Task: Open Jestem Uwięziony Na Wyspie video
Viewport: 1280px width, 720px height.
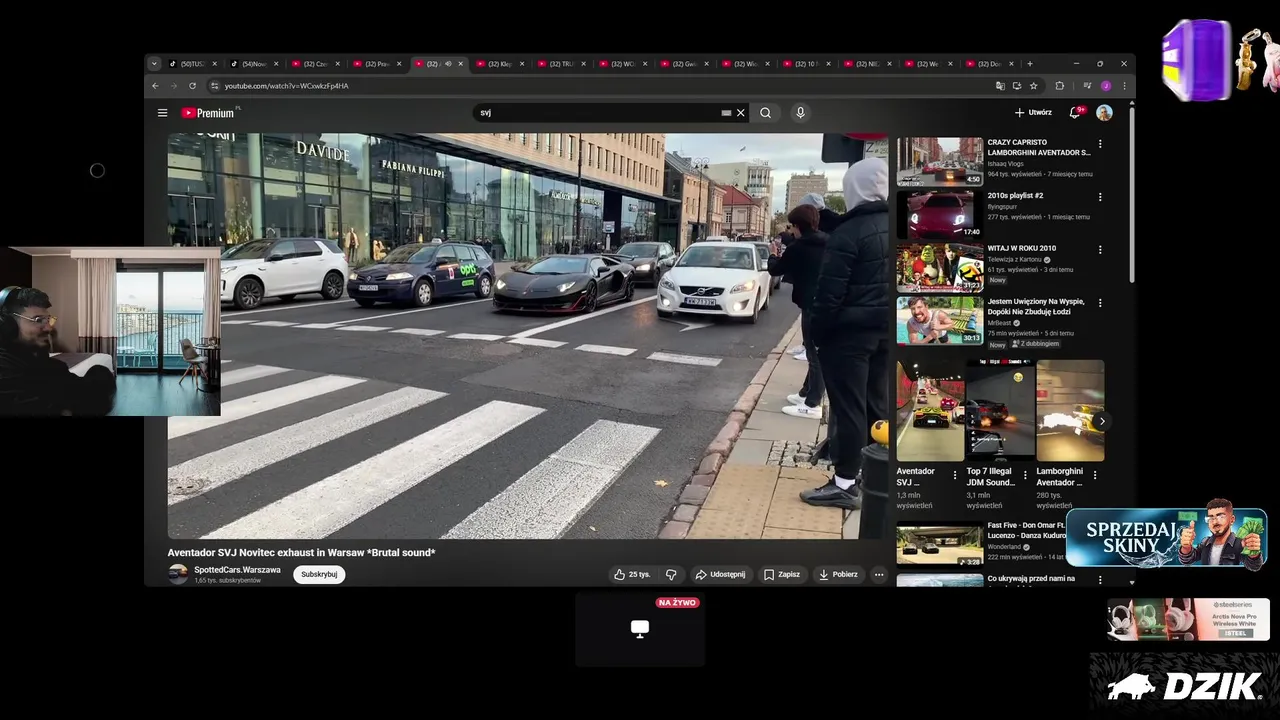Action: (939, 320)
